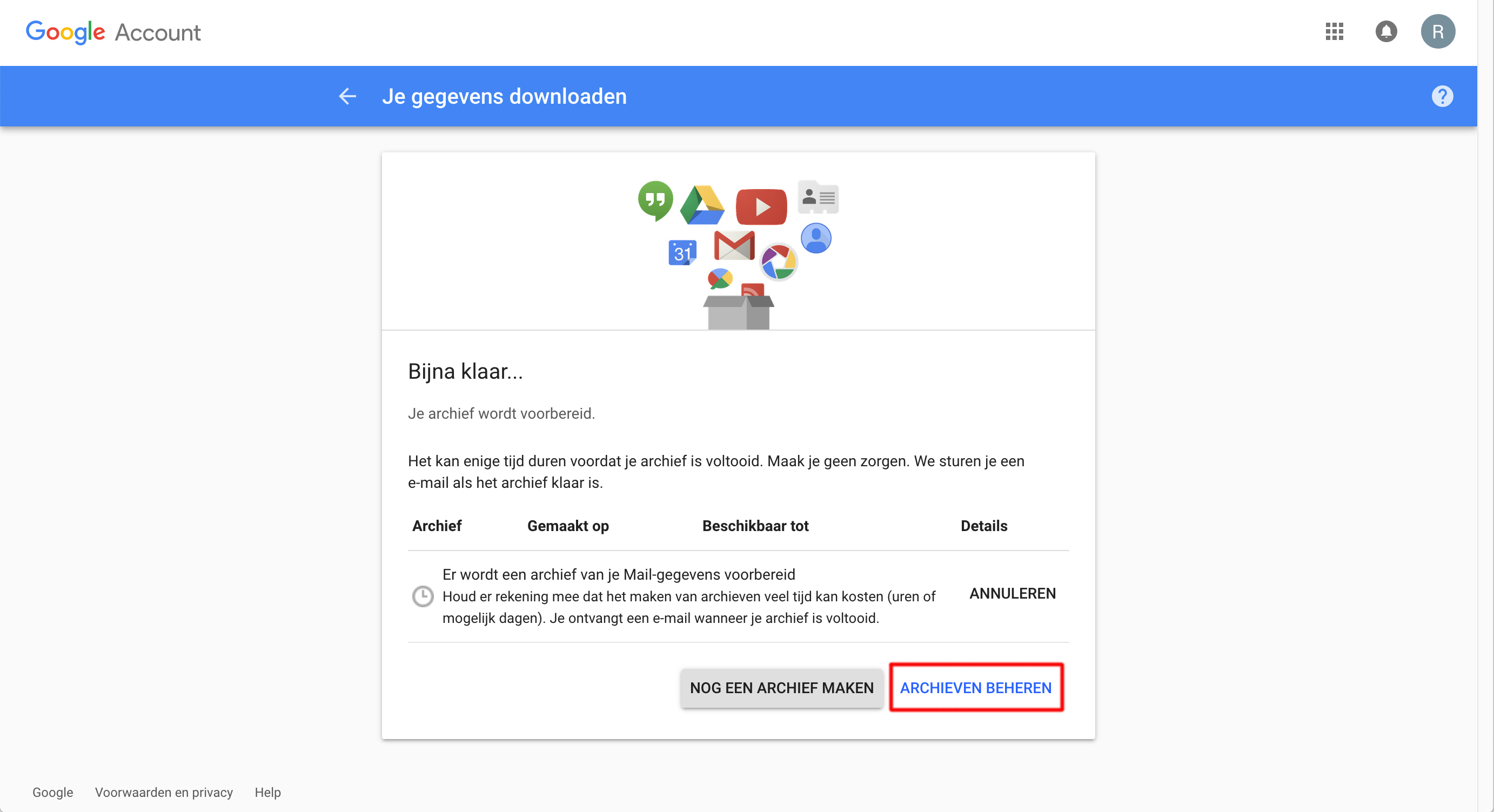Open the notifications bell
Image resolution: width=1494 pixels, height=812 pixels.
pos(1385,31)
